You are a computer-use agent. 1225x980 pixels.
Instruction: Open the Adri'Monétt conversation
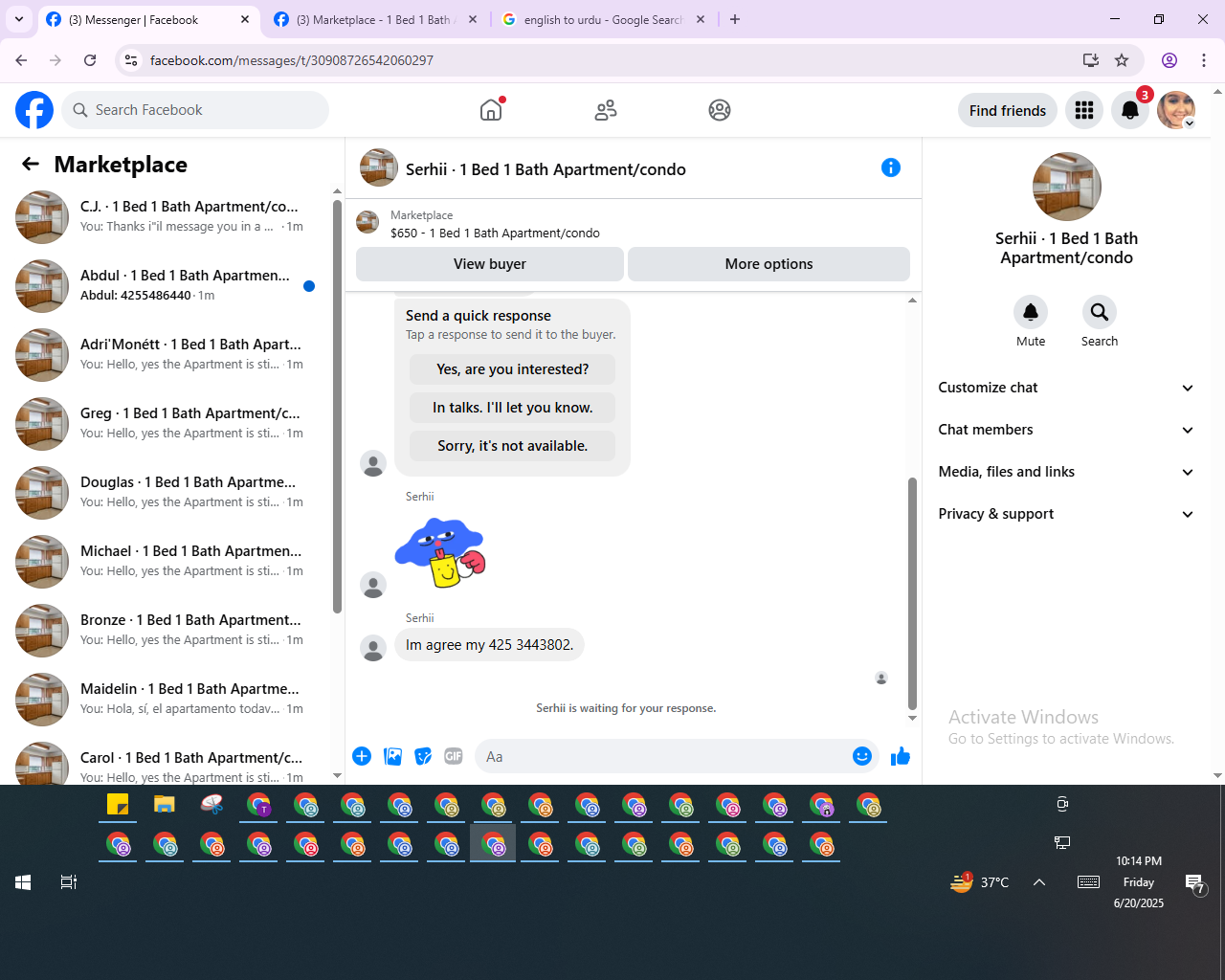point(167,355)
